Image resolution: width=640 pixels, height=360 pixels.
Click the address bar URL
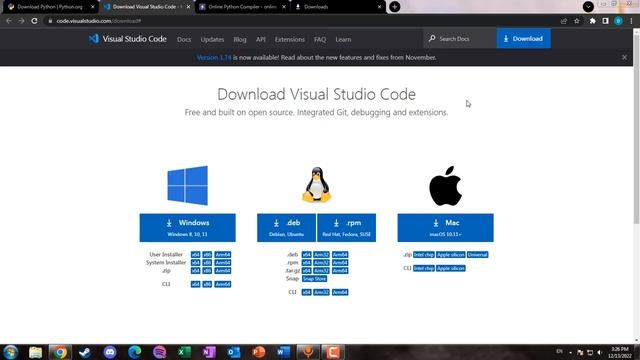pos(98,21)
